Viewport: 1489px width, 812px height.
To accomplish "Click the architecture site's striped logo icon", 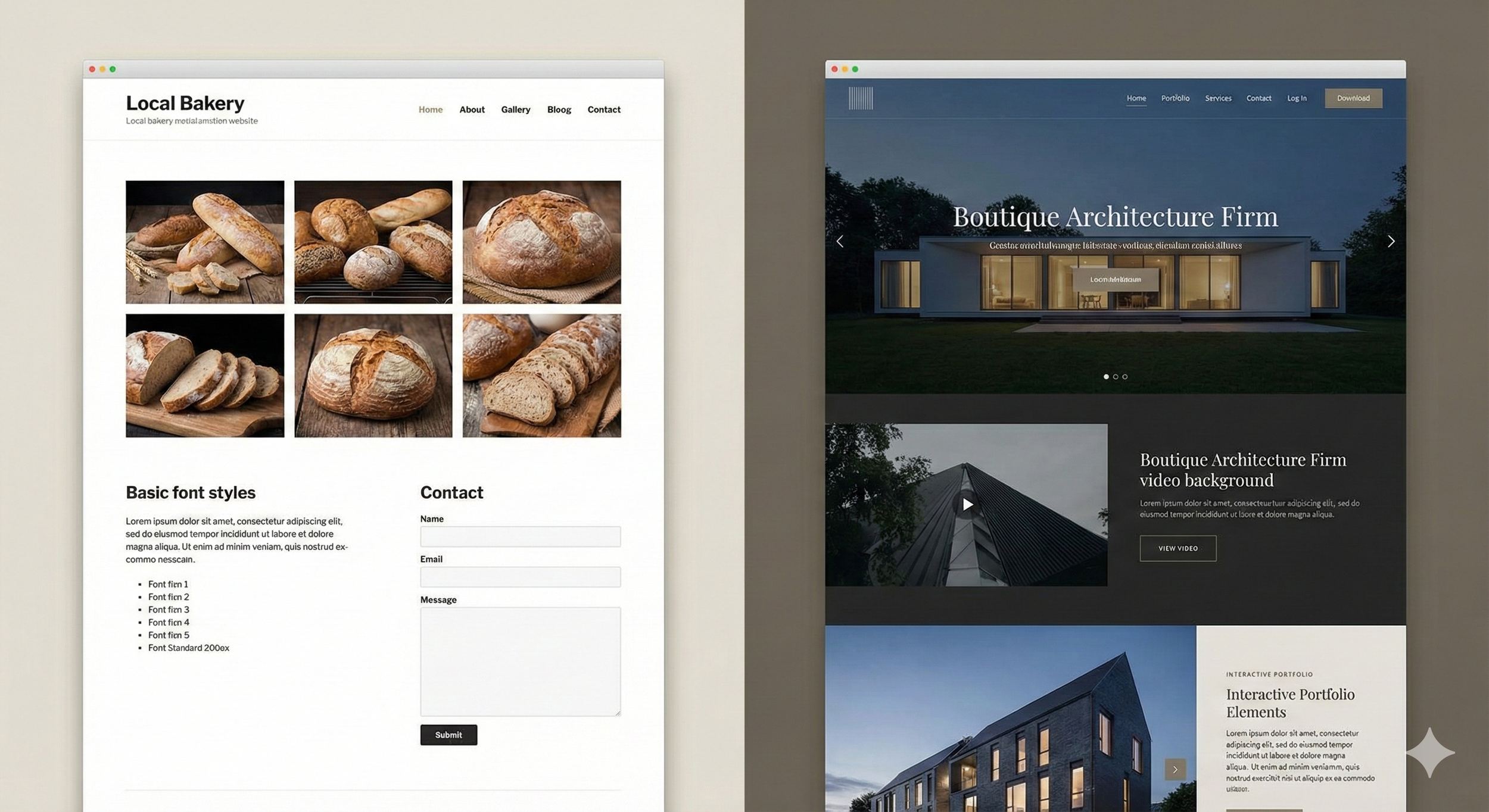I will click(x=861, y=98).
